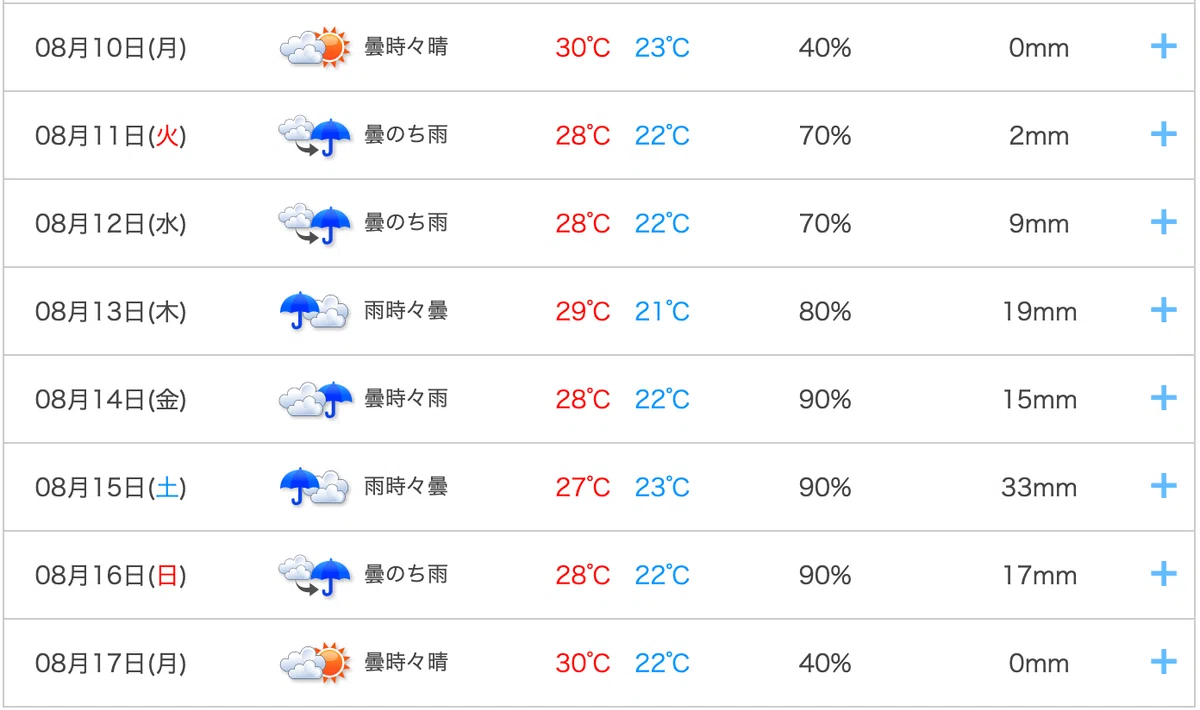Expand details for 08月10日(月) with plus
The image size is (1200, 710).
(1163, 46)
